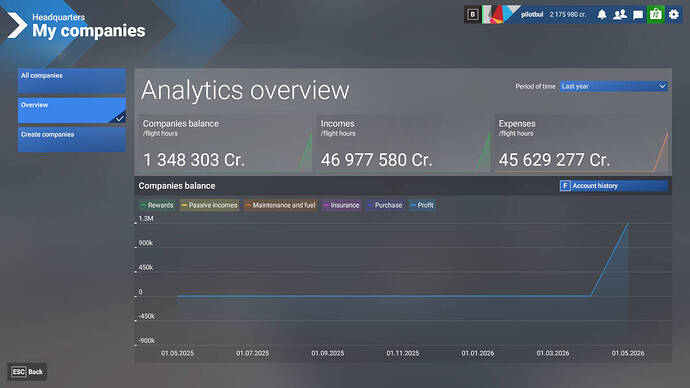The width and height of the screenshot is (690, 388).
Task: Toggle the Maintenance and fuel legend series
Action: (x=280, y=205)
